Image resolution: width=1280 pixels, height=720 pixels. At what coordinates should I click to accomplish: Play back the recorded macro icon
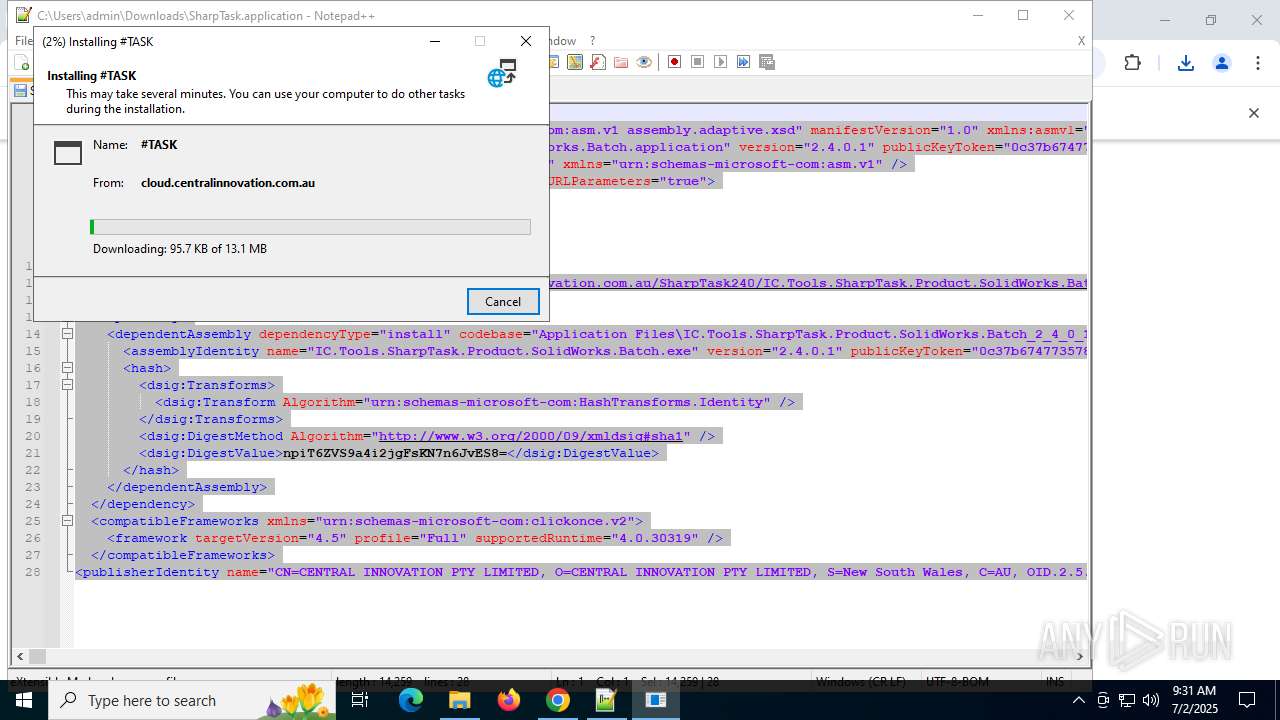point(720,62)
